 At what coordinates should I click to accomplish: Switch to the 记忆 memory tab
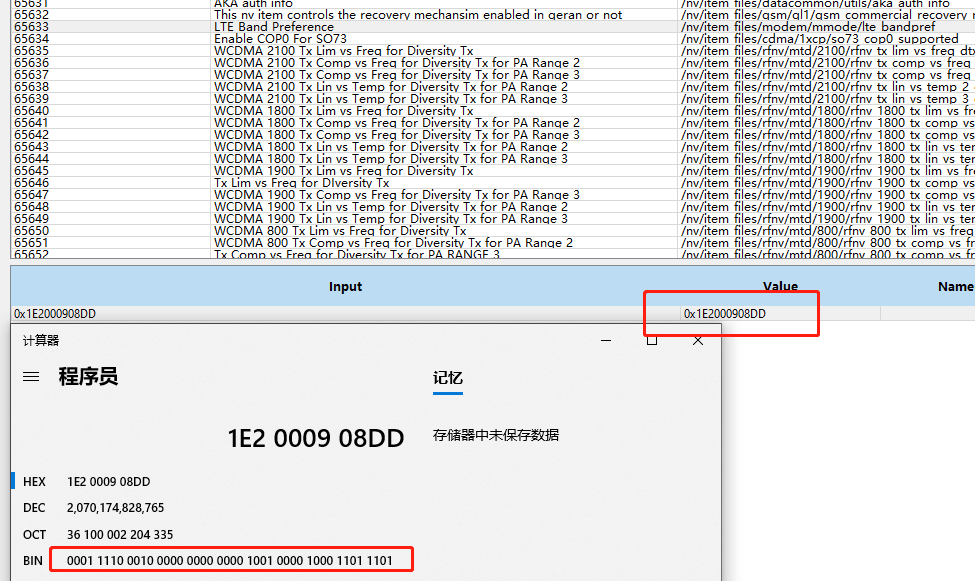pyautogui.click(x=448, y=378)
